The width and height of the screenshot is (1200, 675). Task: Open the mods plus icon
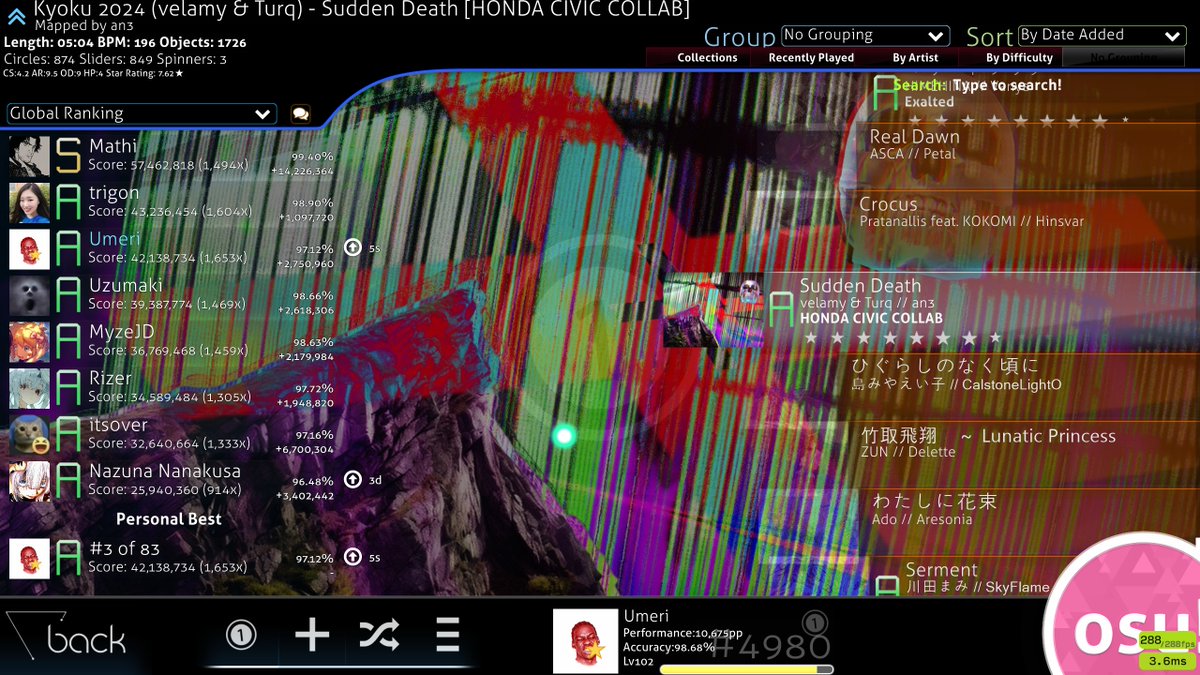312,634
